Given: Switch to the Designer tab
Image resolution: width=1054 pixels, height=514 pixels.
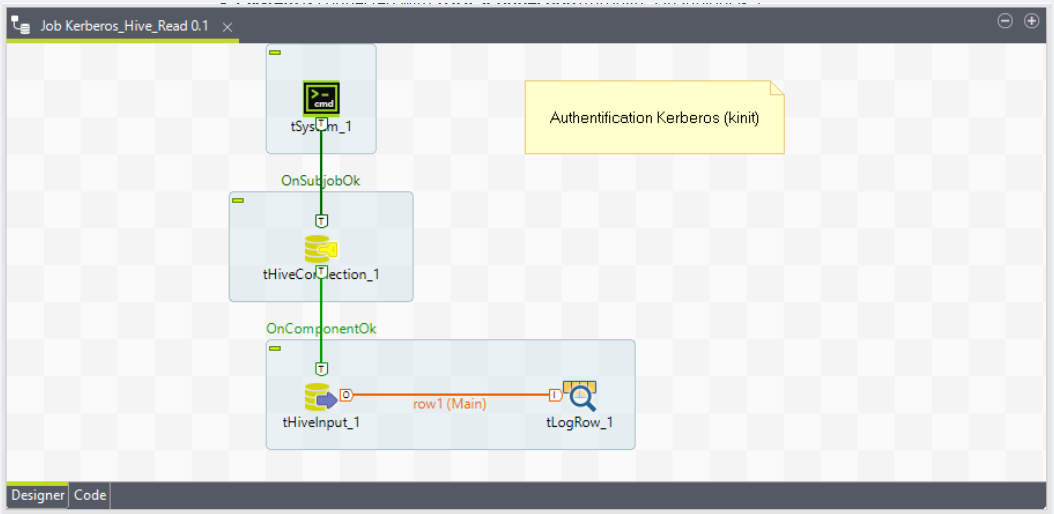Looking at the screenshot, I should [38, 495].
